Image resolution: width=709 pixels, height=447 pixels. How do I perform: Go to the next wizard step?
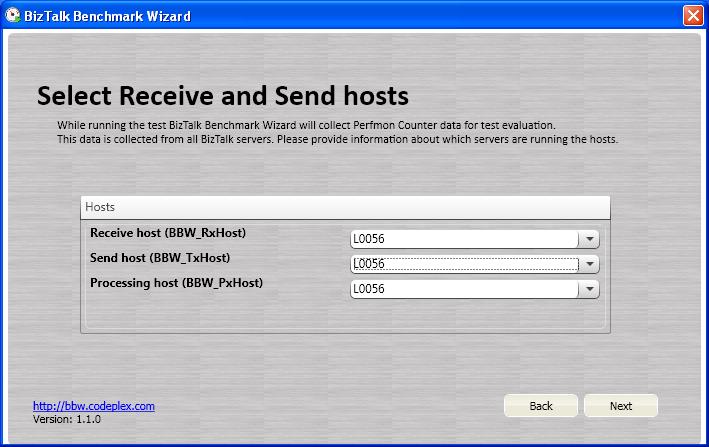point(621,406)
